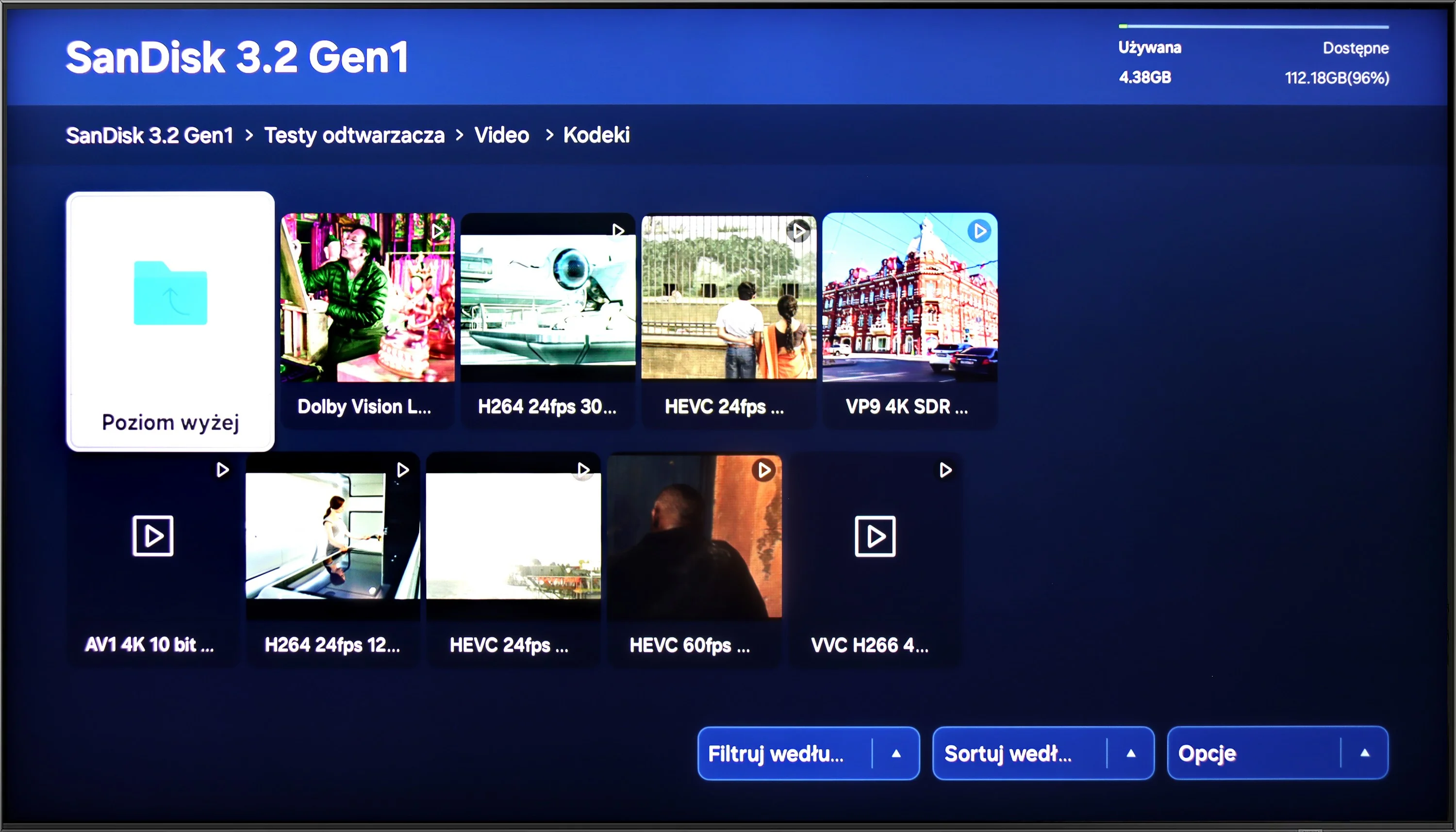
Task: Click play badge on H264 24fps 30 thumbnail
Action: point(618,231)
